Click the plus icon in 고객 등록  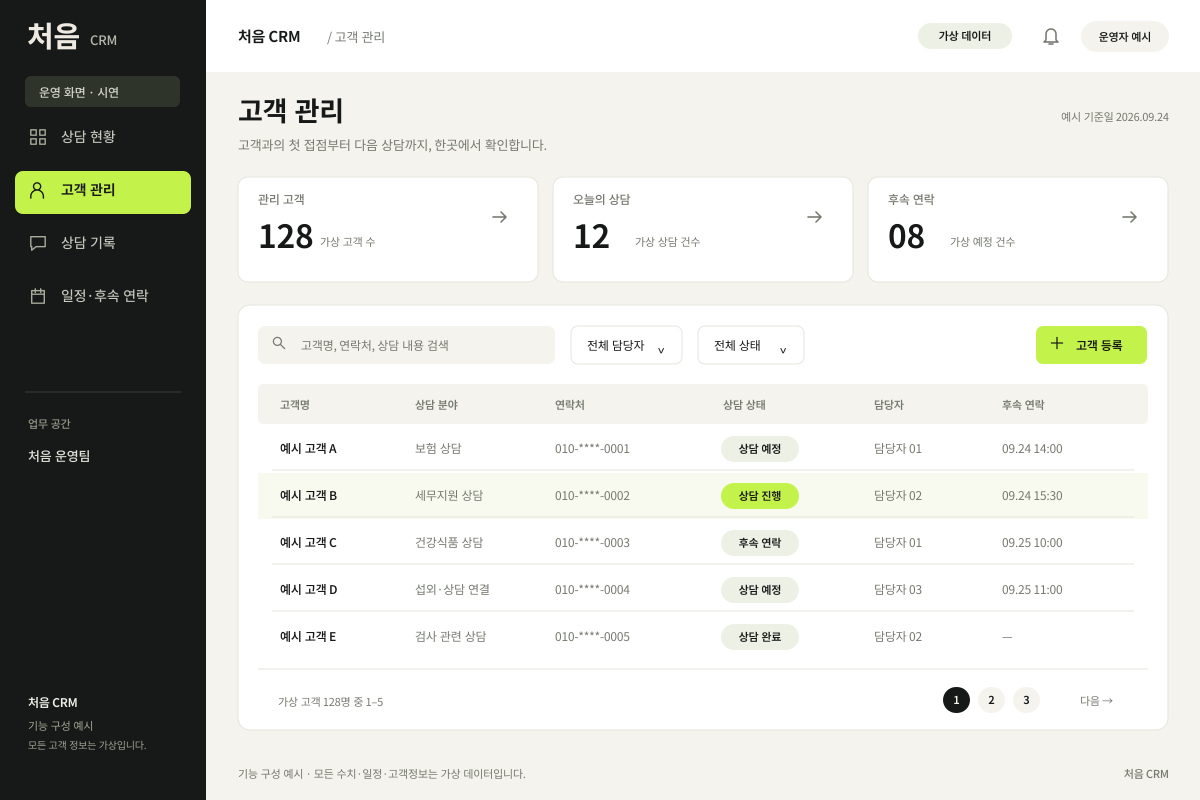coord(1057,343)
